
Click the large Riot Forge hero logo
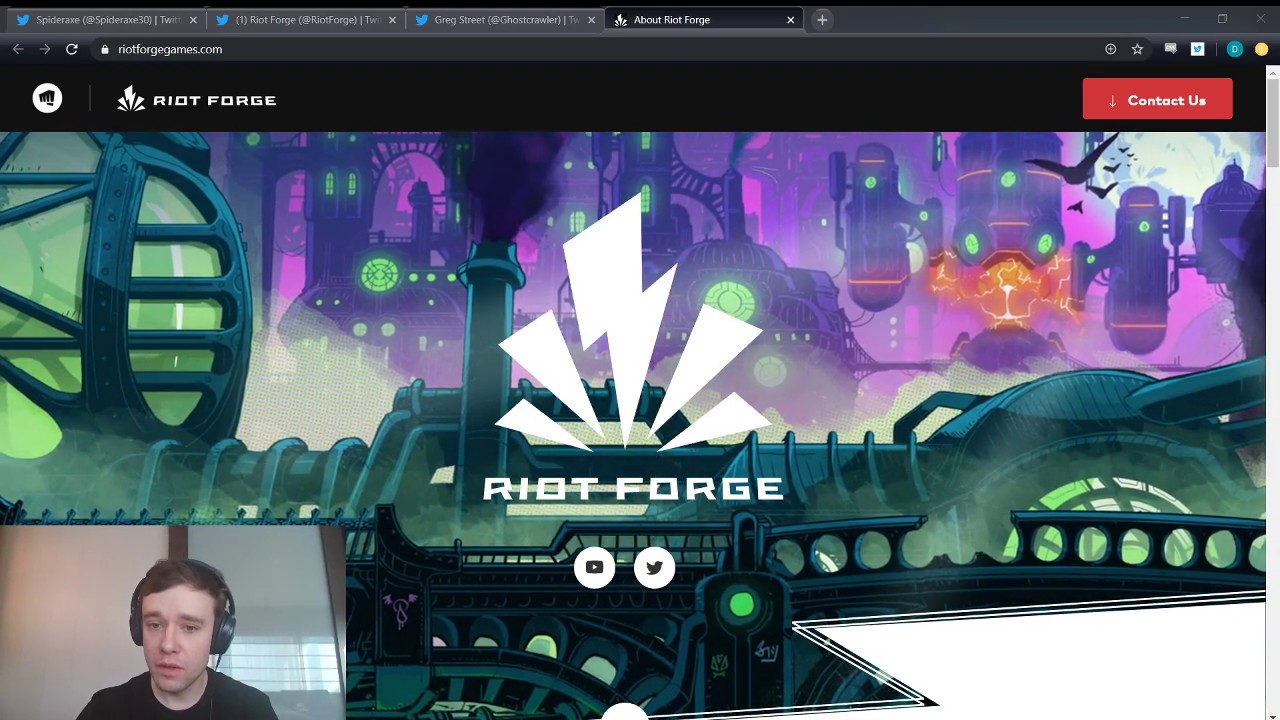pos(633,345)
